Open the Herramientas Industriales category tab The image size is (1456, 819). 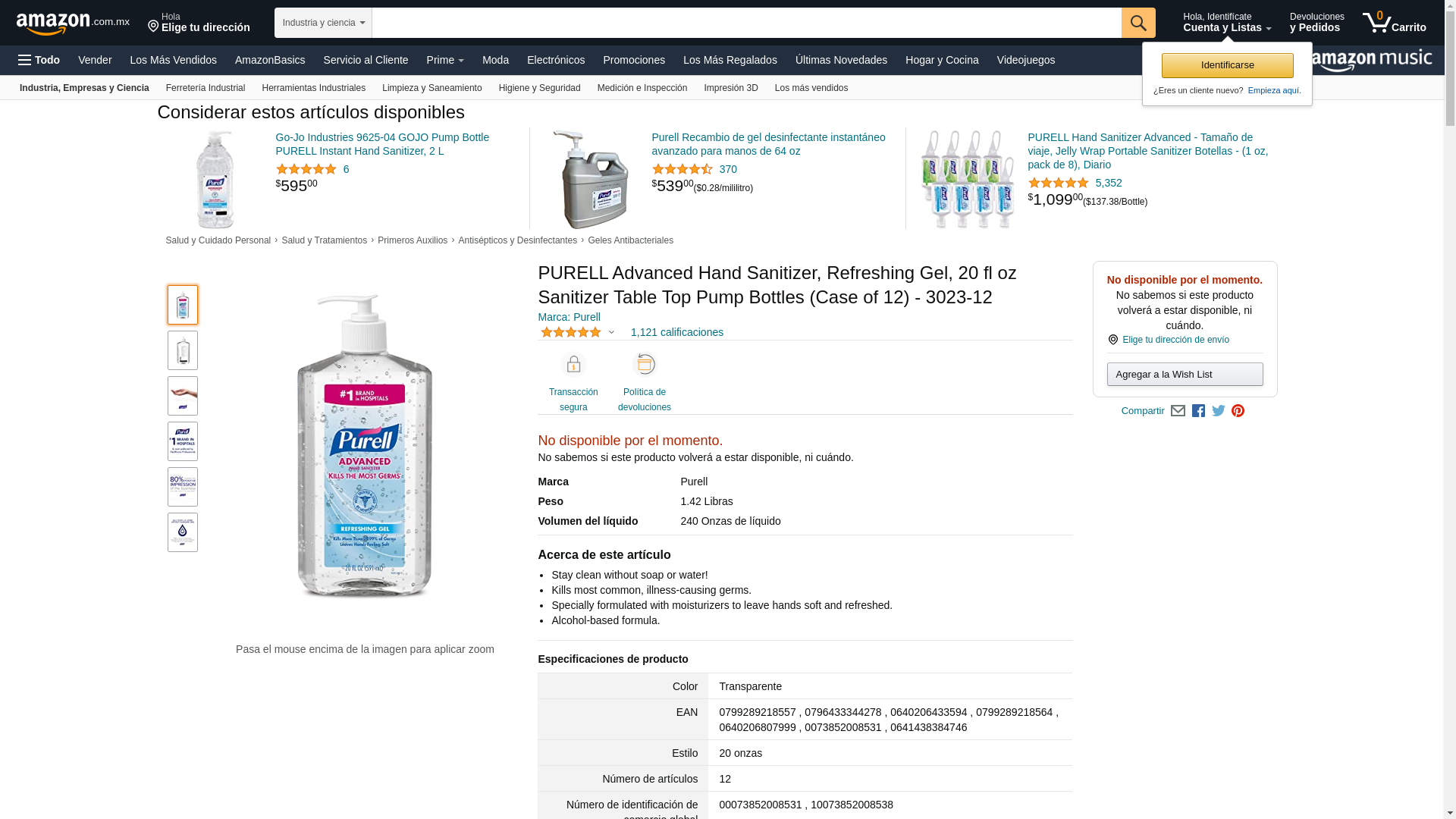313,88
